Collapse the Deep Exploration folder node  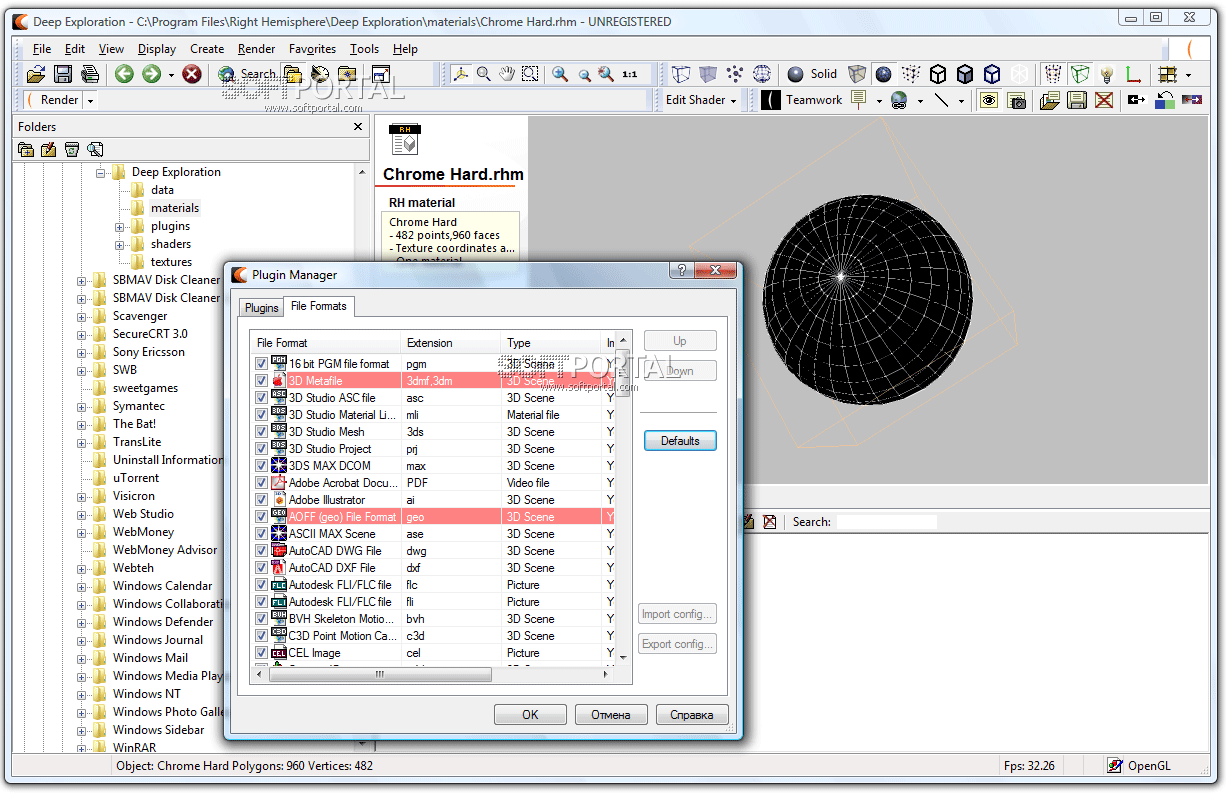click(101, 173)
